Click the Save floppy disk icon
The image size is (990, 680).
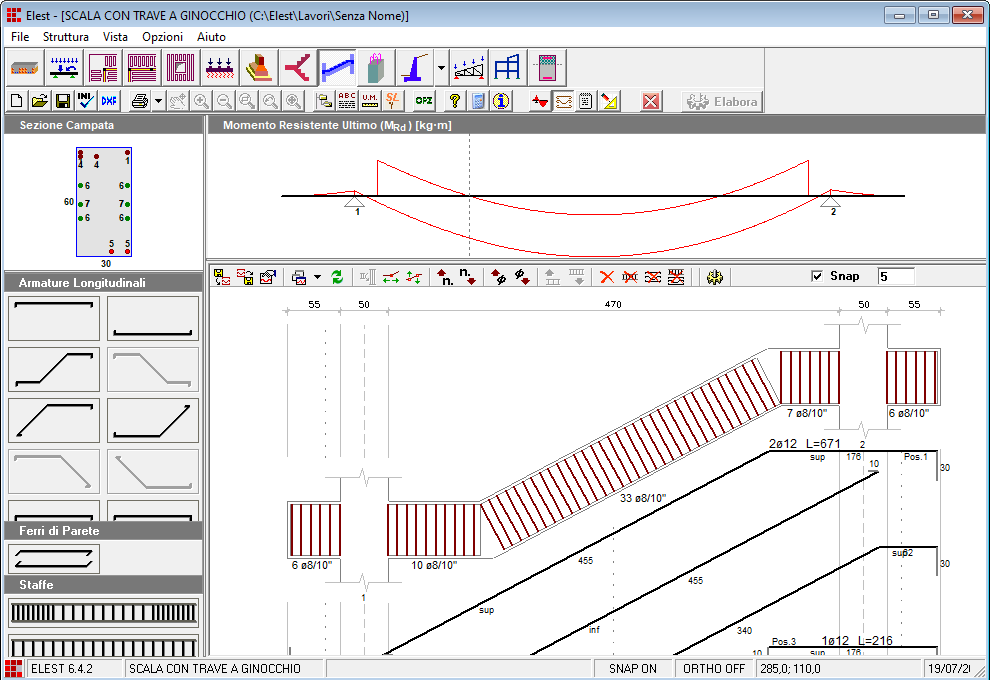point(62,101)
